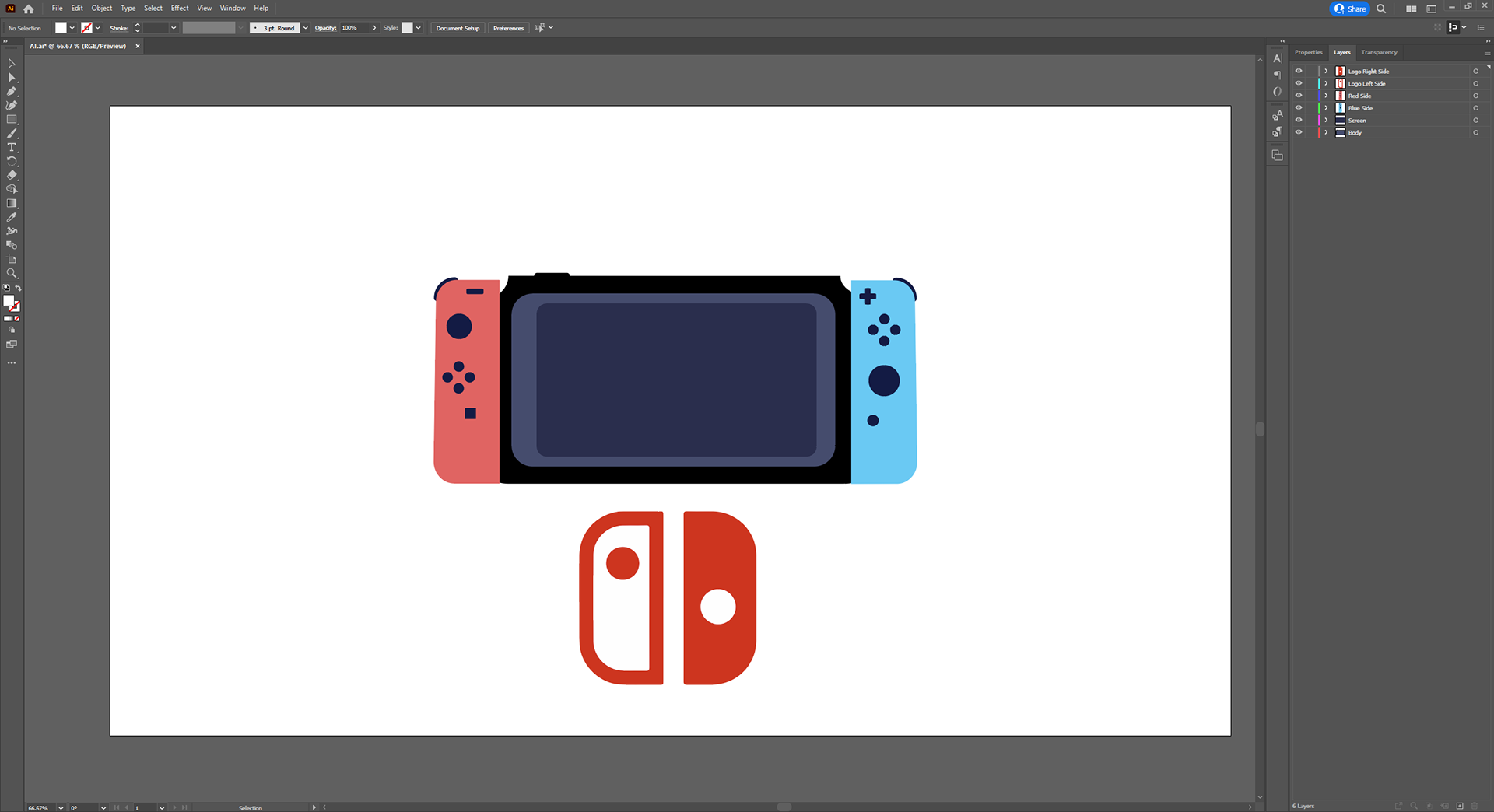Select the Direct Selection tool
This screenshot has width=1494, height=812.
point(12,78)
